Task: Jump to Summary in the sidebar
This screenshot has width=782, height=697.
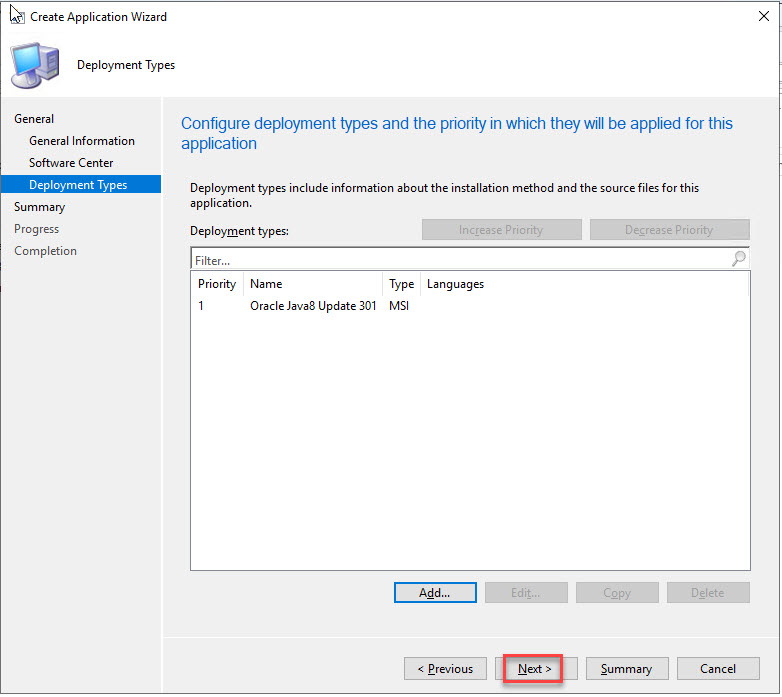Action: pyautogui.click(x=39, y=207)
